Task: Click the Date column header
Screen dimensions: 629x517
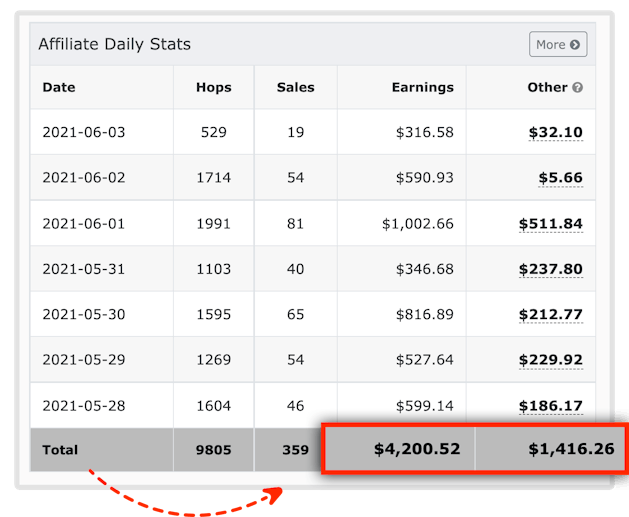Action: (59, 88)
